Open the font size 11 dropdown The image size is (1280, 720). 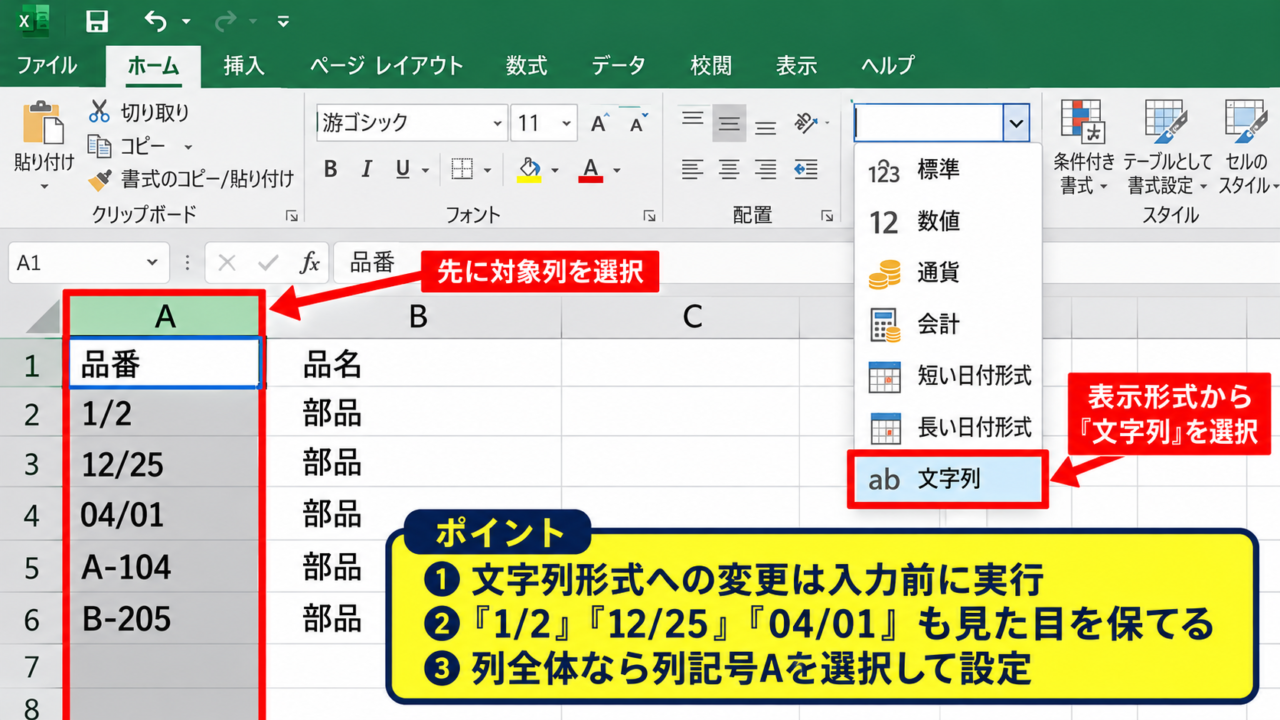coord(567,124)
